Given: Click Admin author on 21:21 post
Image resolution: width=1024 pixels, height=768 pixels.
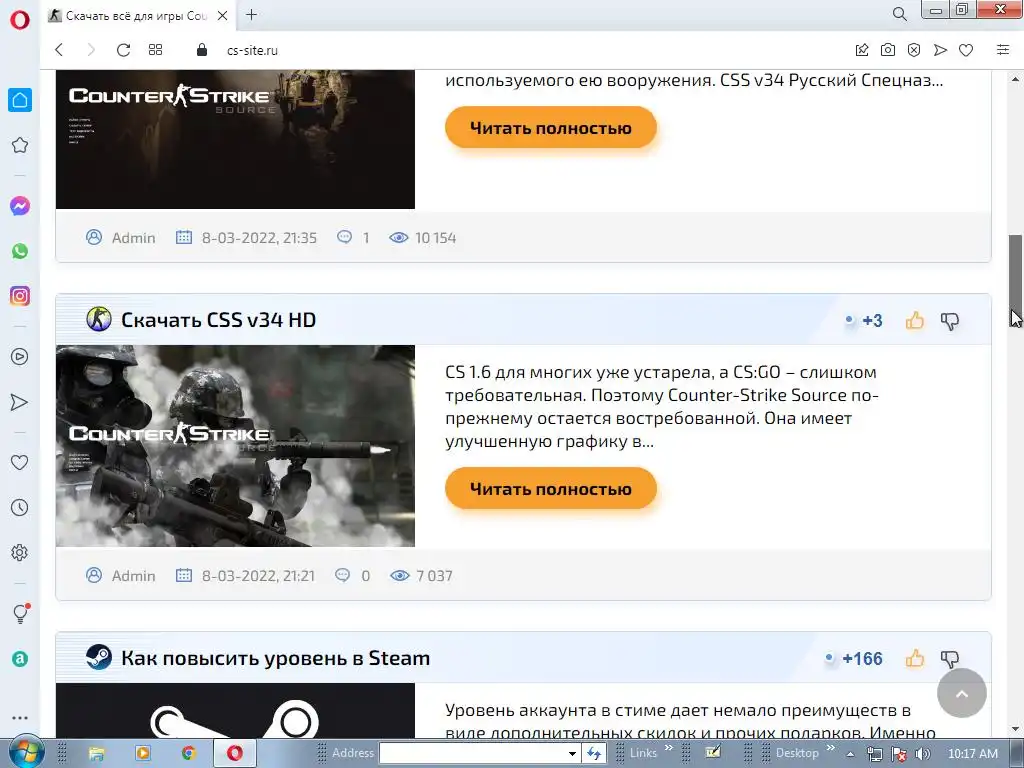Looking at the screenshot, I should pos(133,576).
